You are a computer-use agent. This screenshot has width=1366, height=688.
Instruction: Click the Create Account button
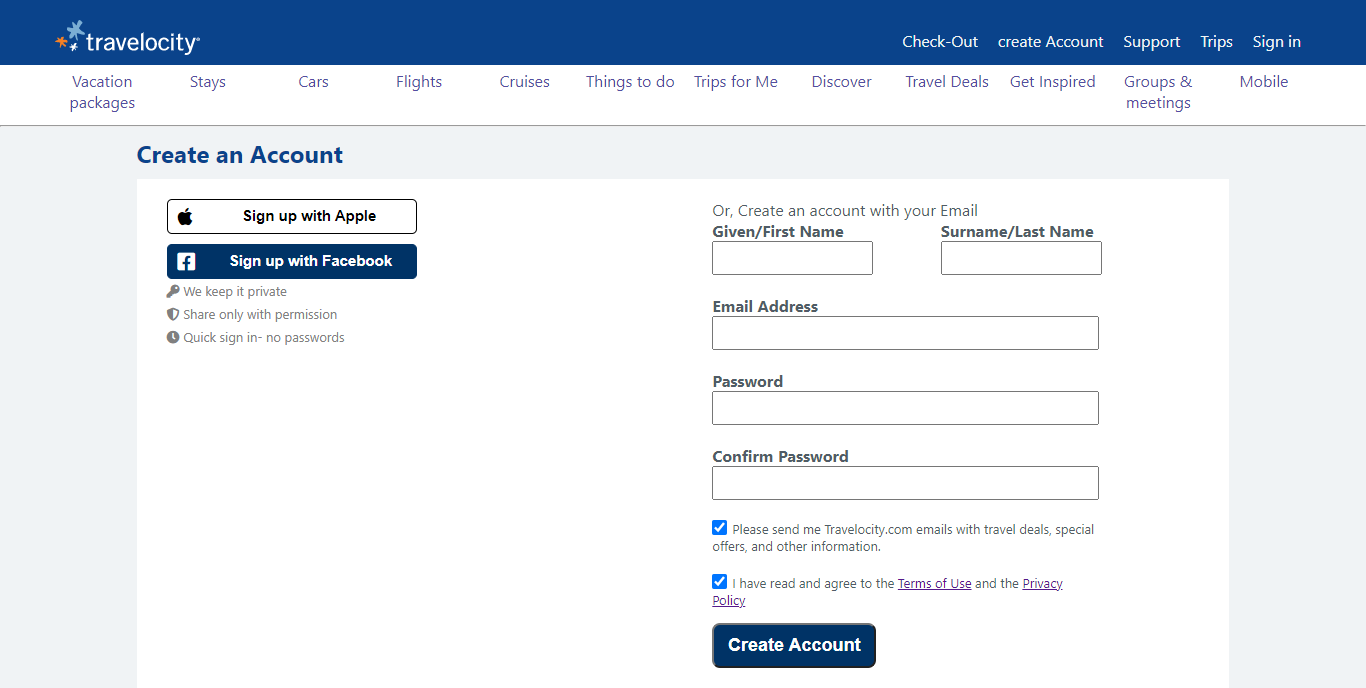794,645
